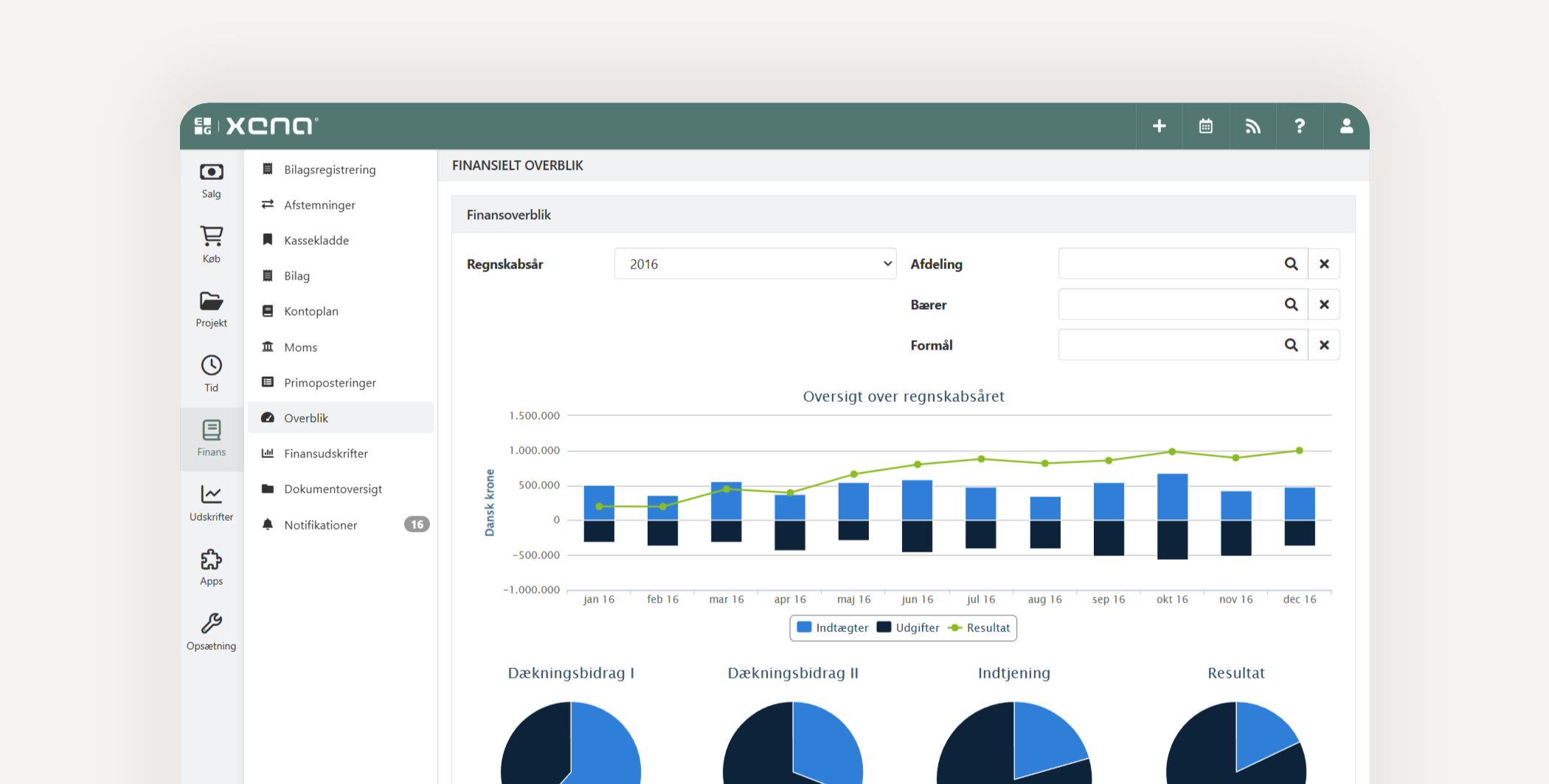Open the help question mark icon
Image resolution: width=1549 pixels, height=784 pixels.
[1300, 126]
